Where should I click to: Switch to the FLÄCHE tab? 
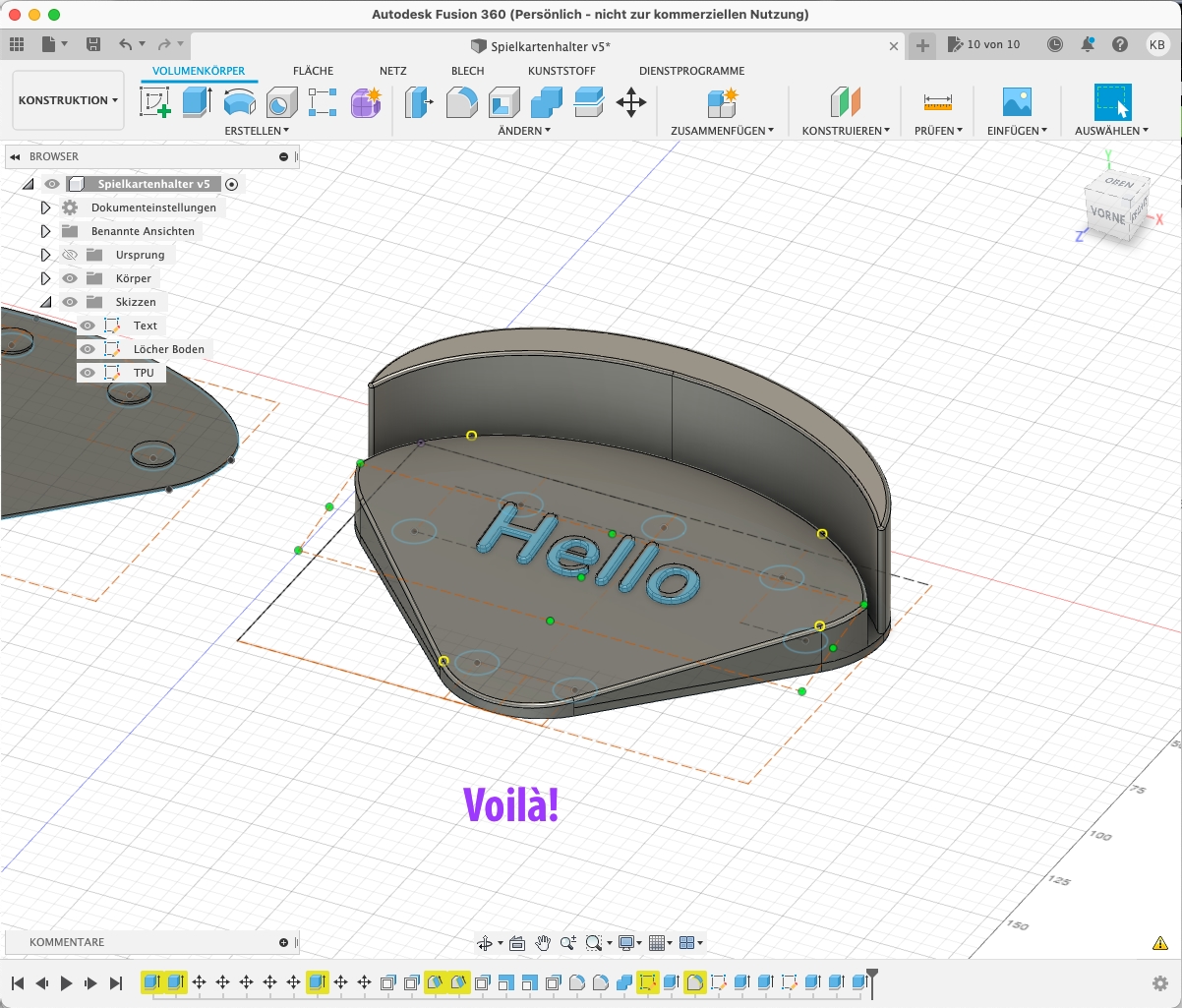click(x=313, y=71)
